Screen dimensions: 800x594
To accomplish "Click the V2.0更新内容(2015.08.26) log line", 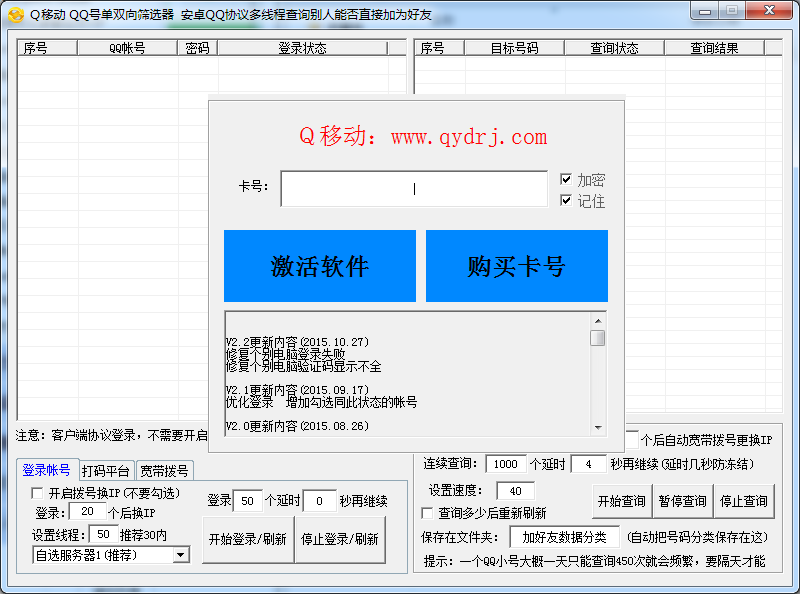I will (x=297, y=426).
